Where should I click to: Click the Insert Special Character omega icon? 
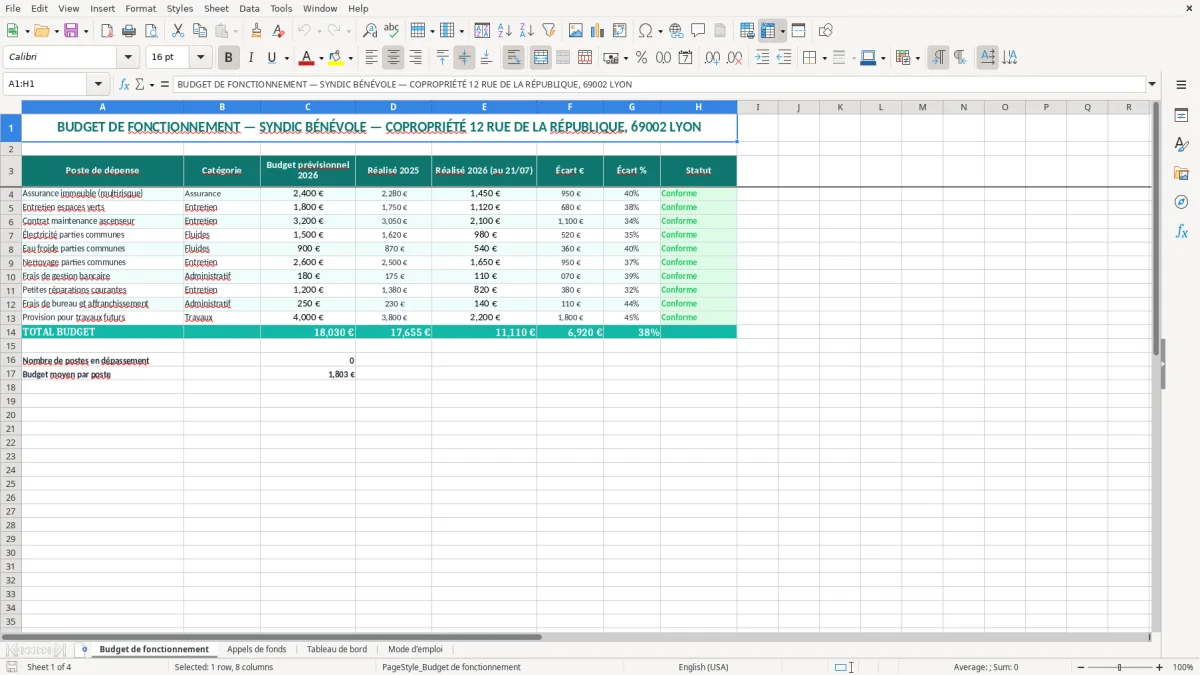[x=645, y=31]
